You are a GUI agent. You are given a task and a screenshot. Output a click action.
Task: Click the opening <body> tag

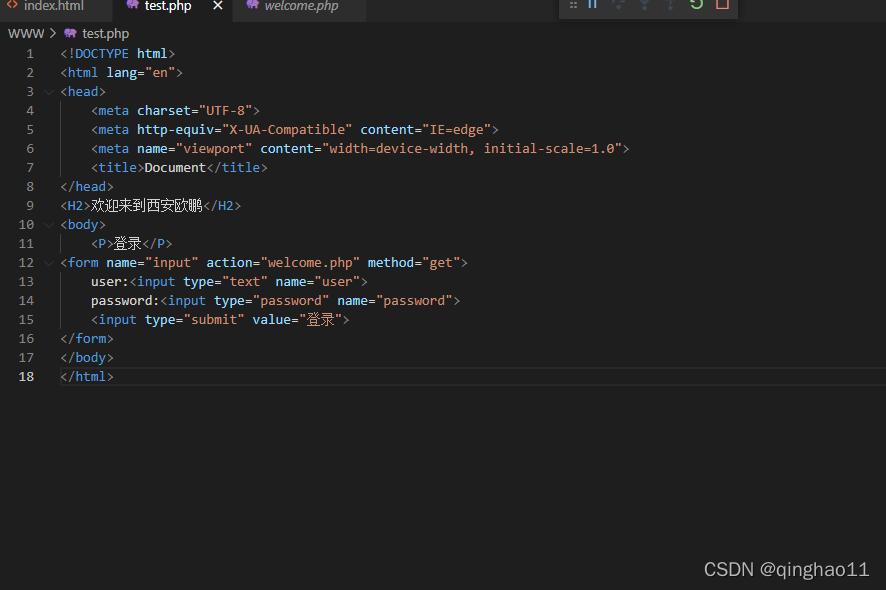83,225
